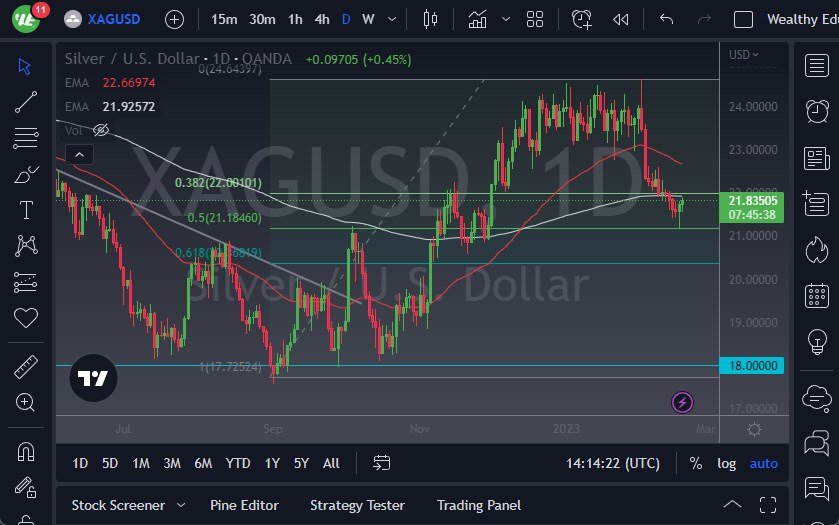Viewport: 839px width, 525px height.
Task: Toggle the percent scale
Action: pyautogui.click(x=696, y=463)
